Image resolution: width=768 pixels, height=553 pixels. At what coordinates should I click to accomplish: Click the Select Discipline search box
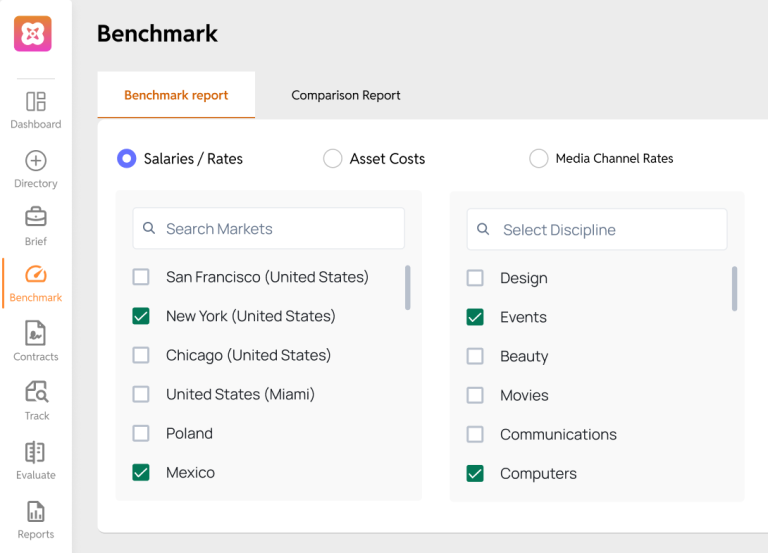[x=597, y=229]
